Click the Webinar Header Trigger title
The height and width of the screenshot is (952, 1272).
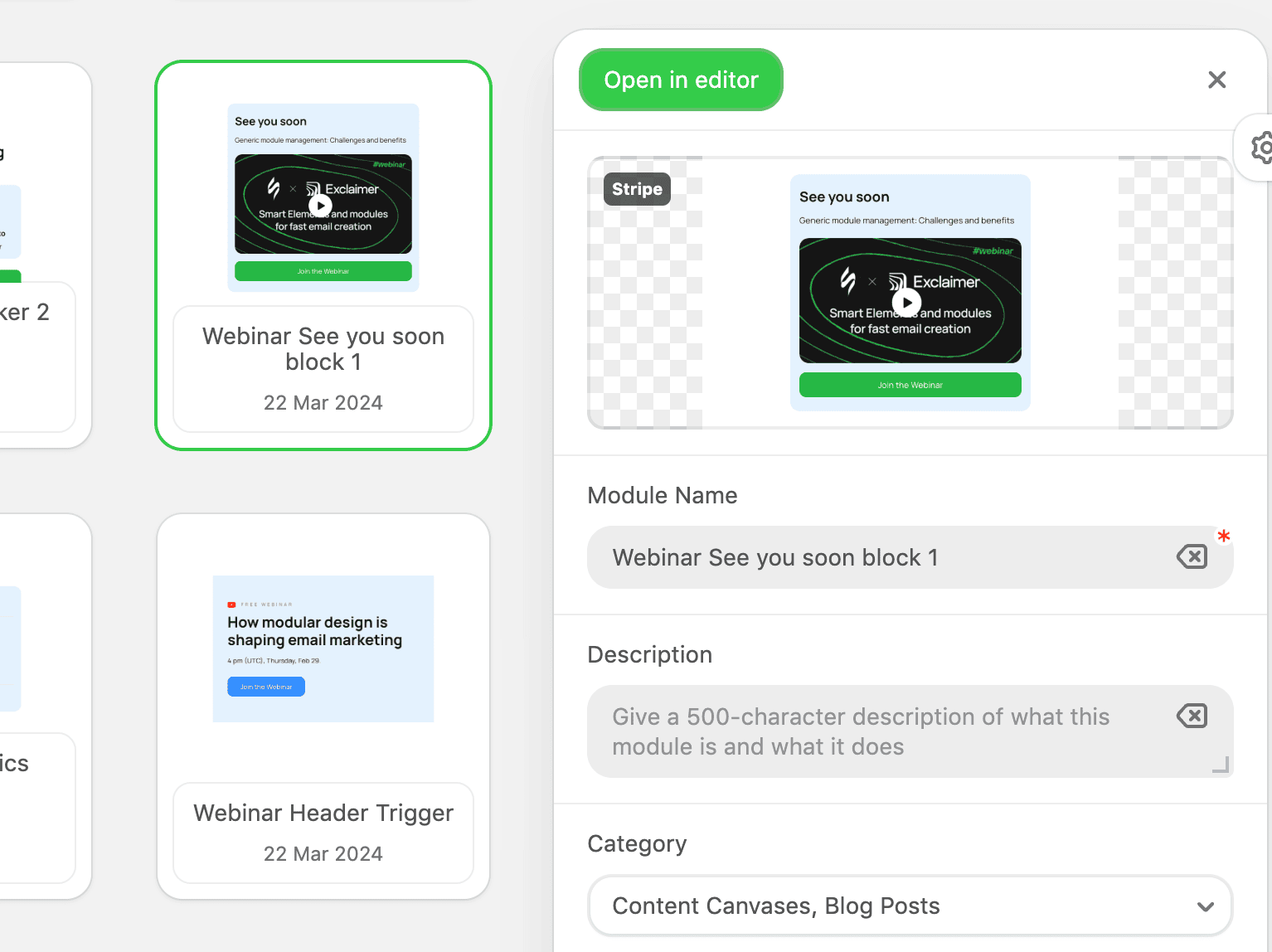tap(323, 813)
